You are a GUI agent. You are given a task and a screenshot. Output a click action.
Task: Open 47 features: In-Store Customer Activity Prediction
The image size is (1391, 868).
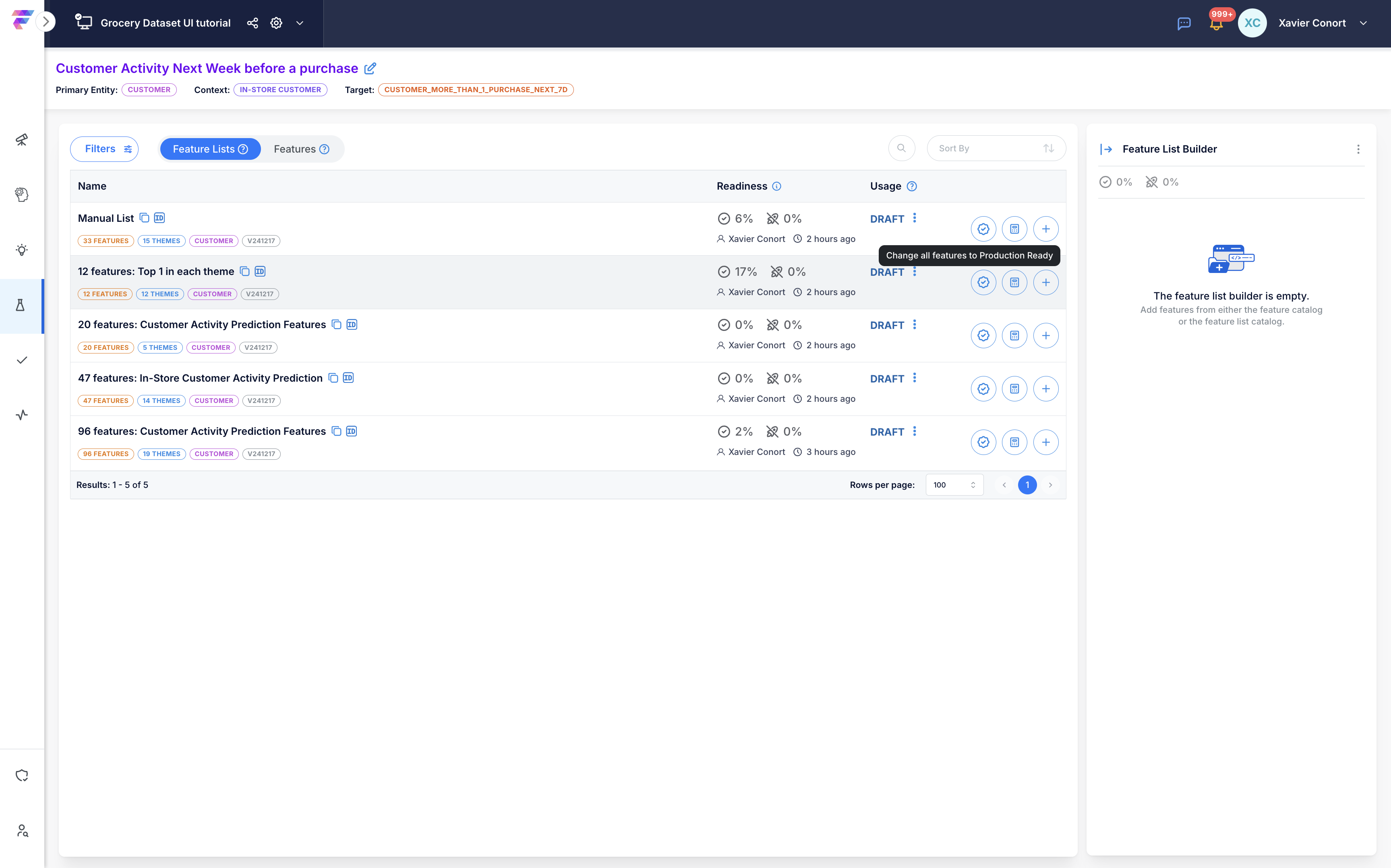coord(201,378)
